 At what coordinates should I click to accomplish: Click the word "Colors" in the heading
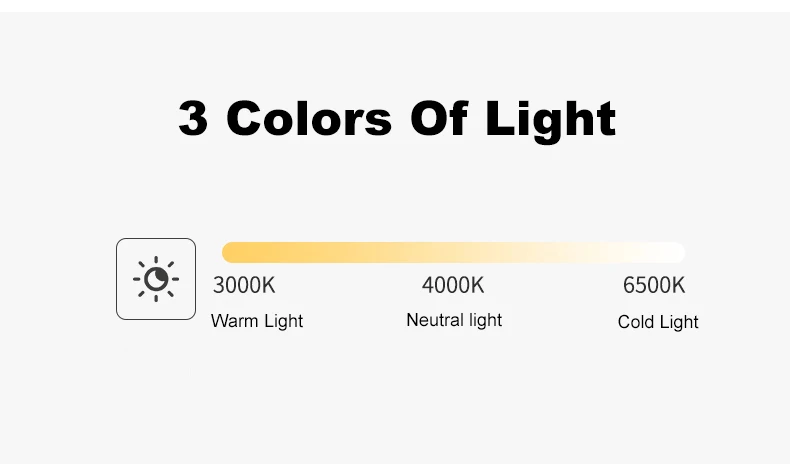point(309,118)
